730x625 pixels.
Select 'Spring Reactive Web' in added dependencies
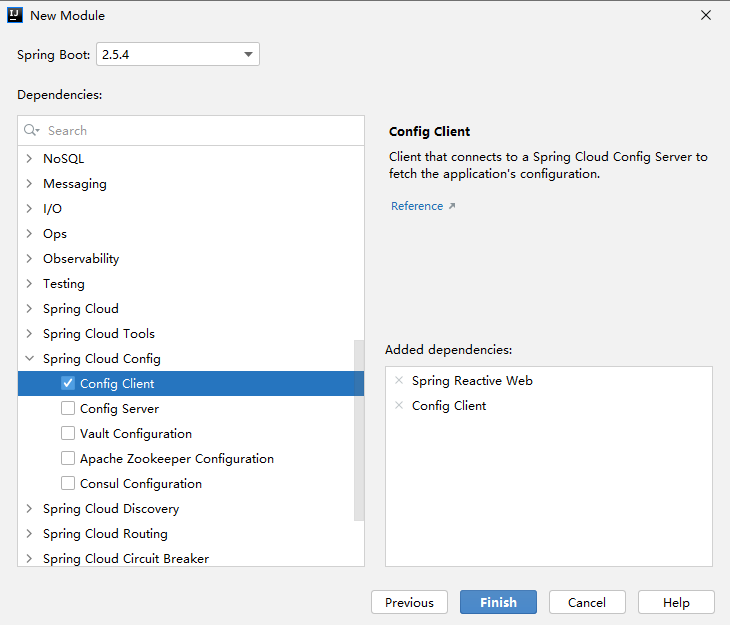(472, 380)
